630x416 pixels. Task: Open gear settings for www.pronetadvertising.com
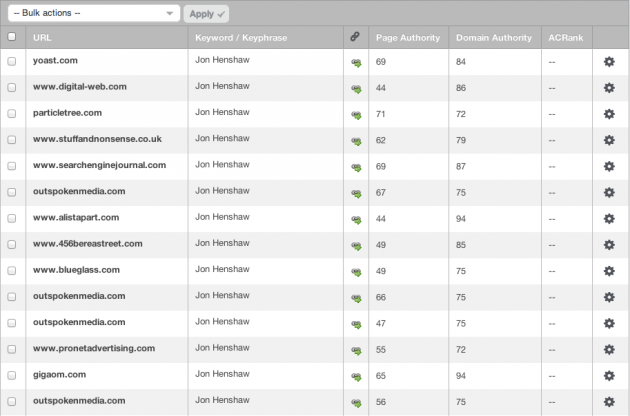609,349
